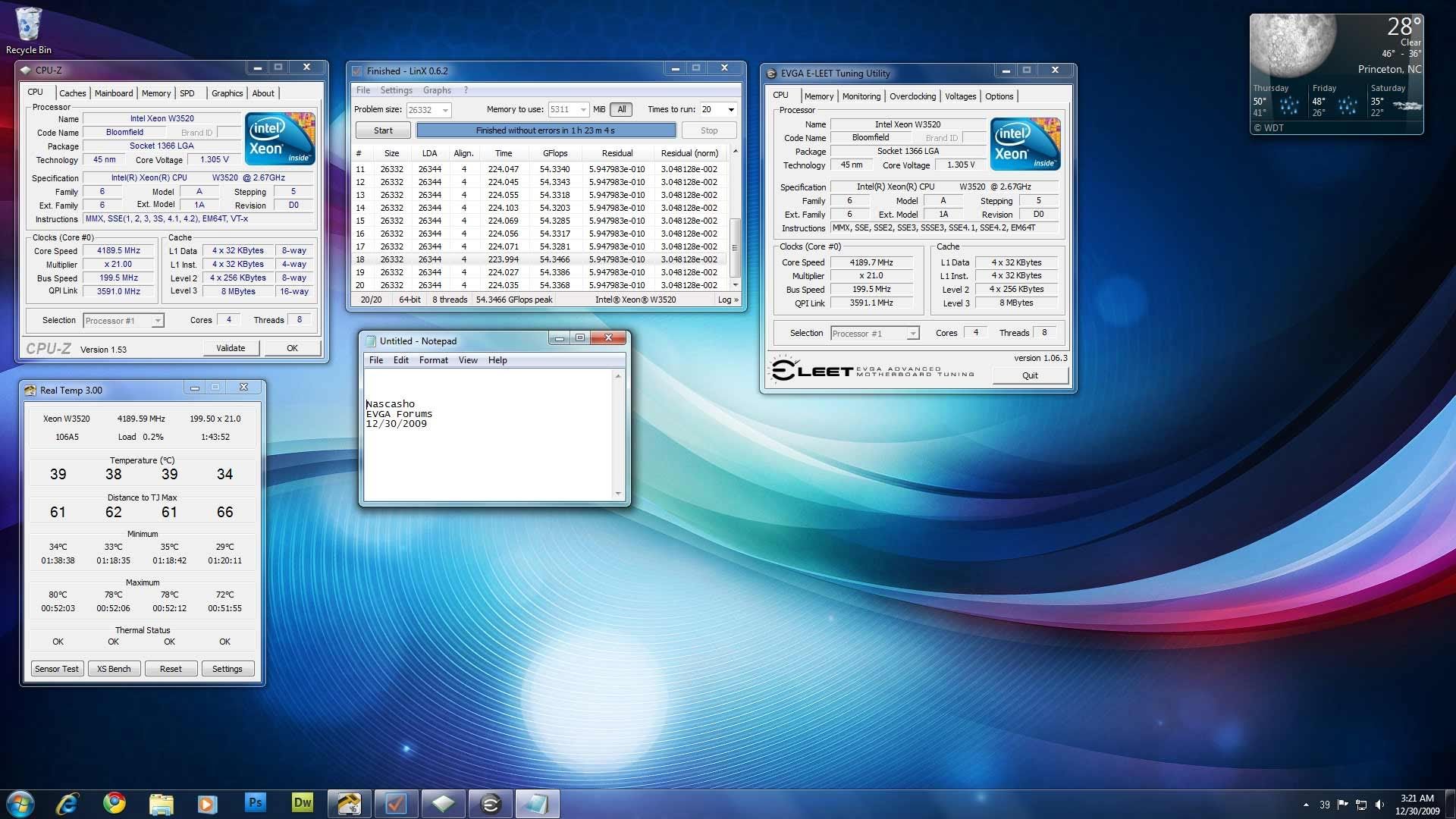Open the Format menu in Notepad

tap(433, 360)
